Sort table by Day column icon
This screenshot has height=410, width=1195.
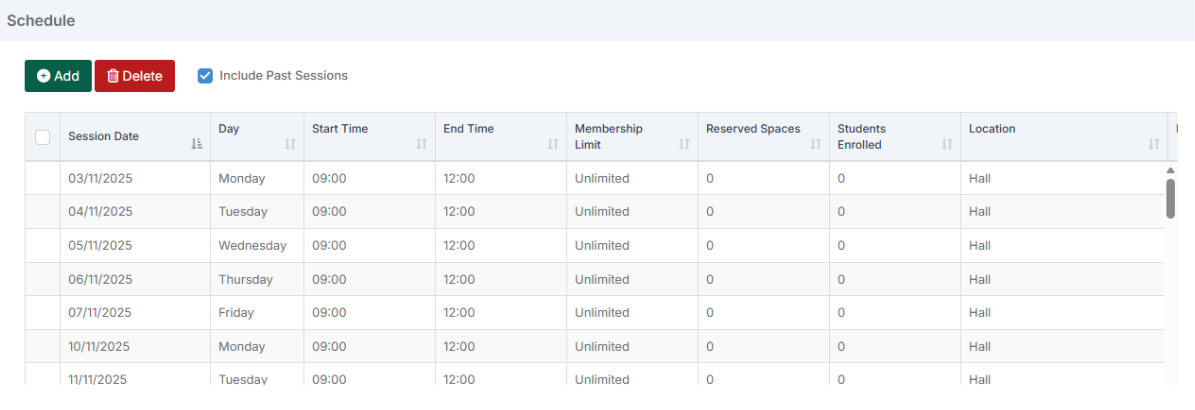tap(290, 144)
